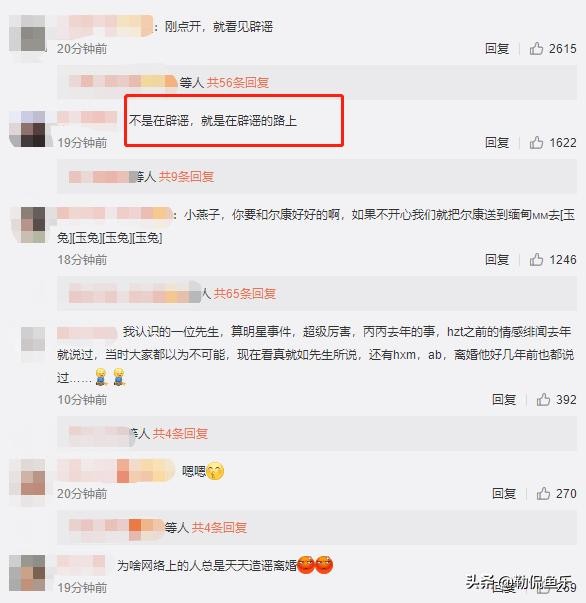This screenshot has height=603, width=586.
Task: Tap thumbs-up on the 1622-likes comment
Action: coord(536,143)
